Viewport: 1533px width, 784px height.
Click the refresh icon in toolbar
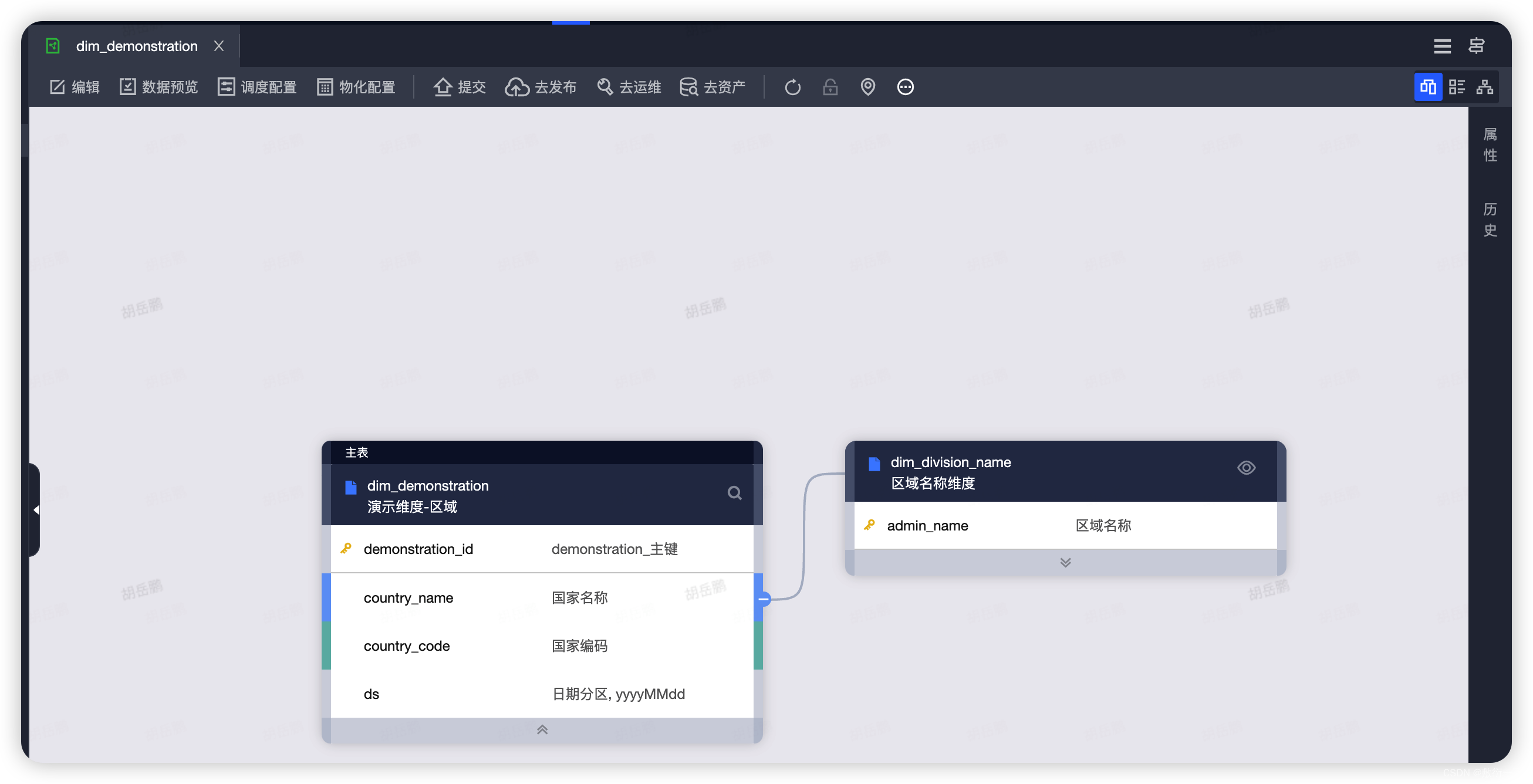[792, 87]
